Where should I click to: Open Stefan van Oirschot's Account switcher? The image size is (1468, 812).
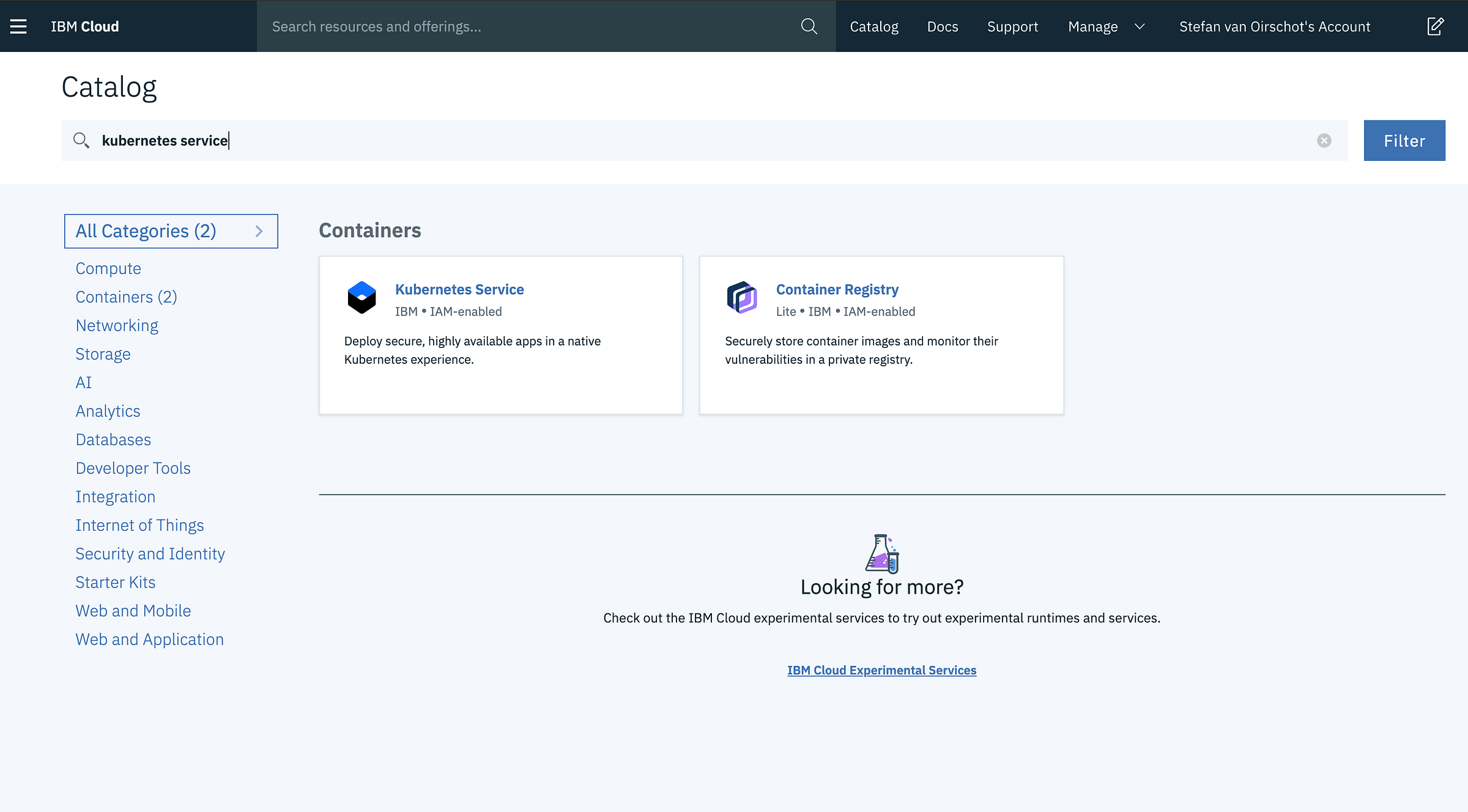coord(1275,26)
